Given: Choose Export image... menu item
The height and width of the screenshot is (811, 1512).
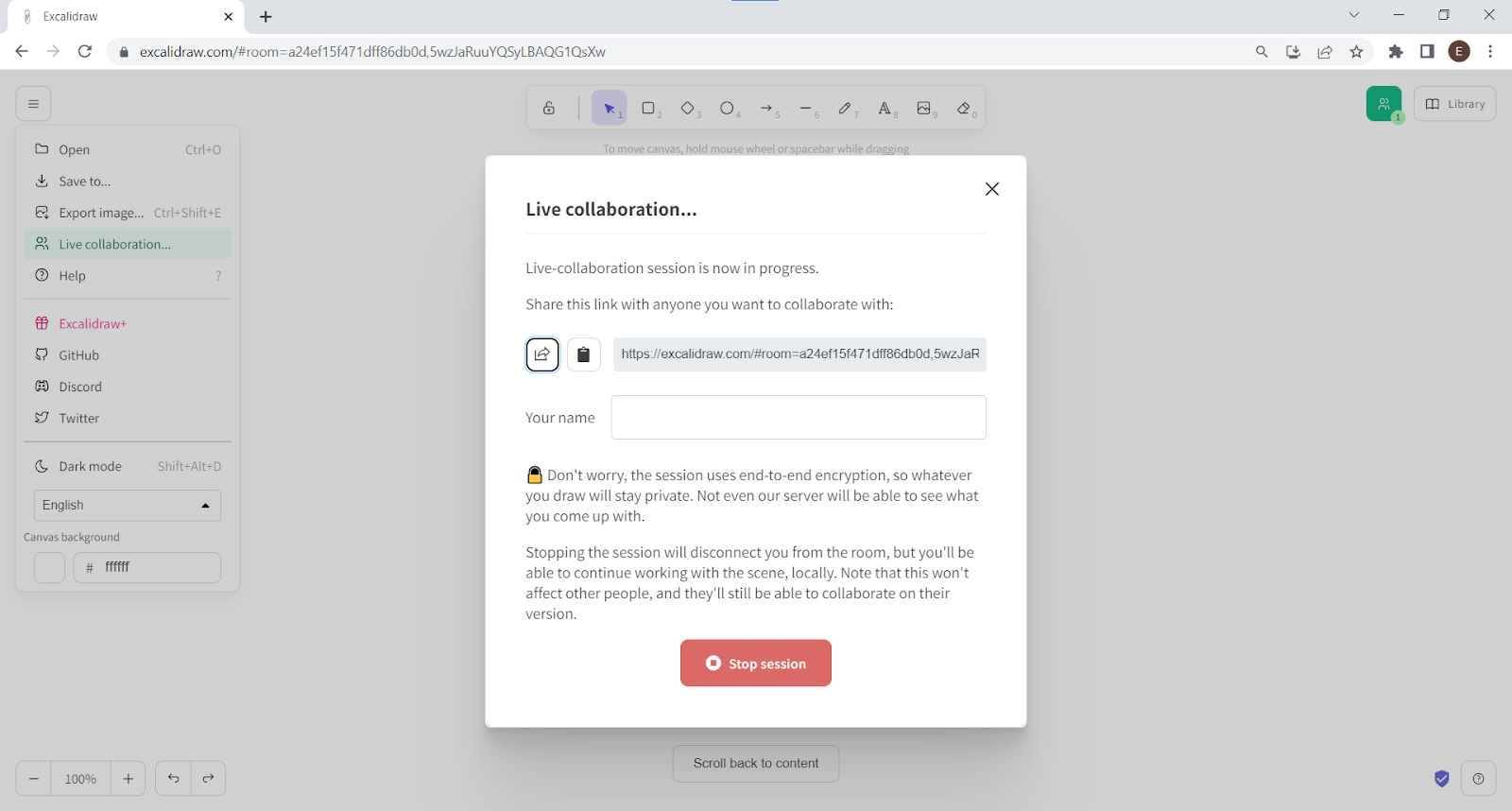Looking at the screenshot, I should [128, 213].
